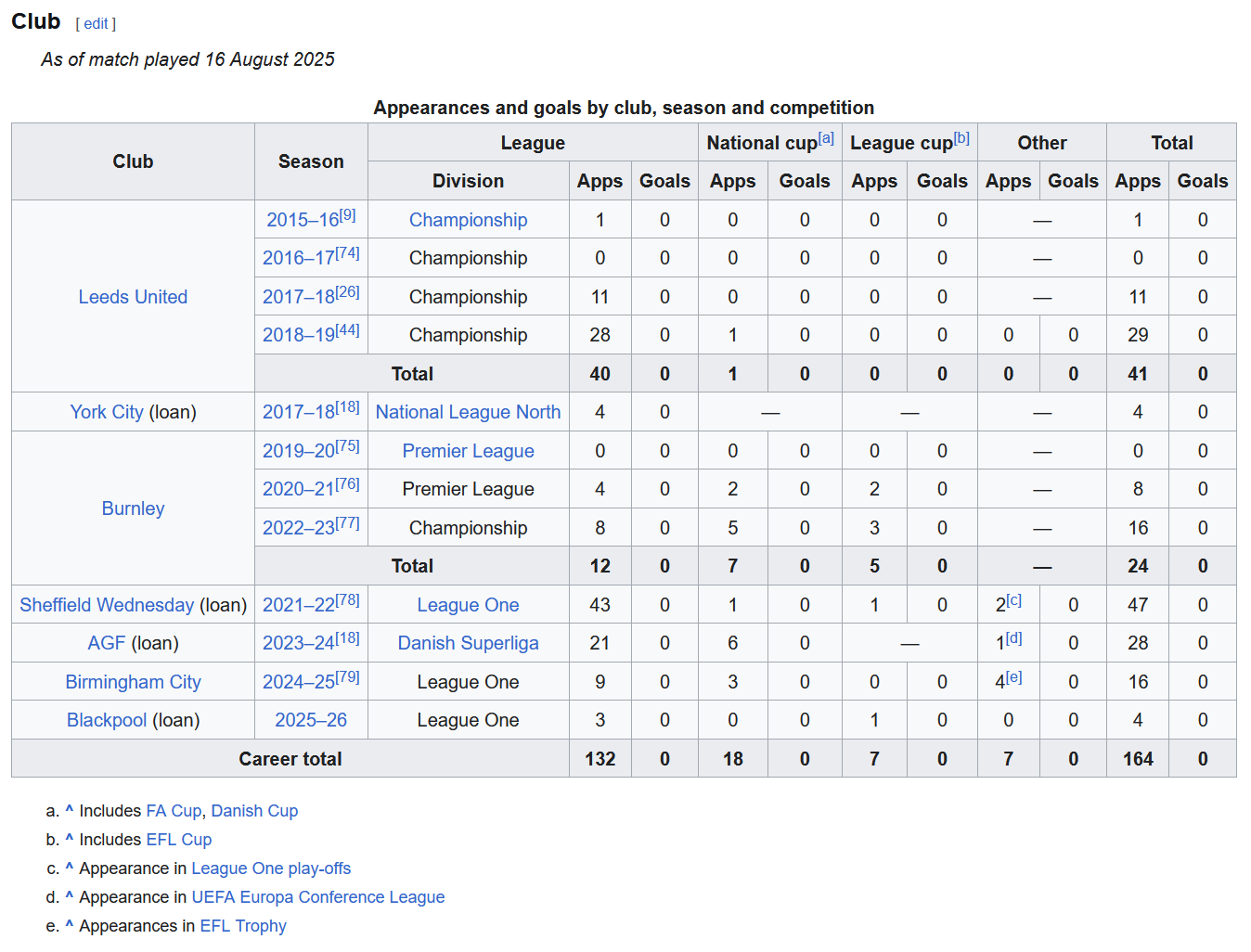Open the York City club link

pyautogui.click(x=107, y=412)
